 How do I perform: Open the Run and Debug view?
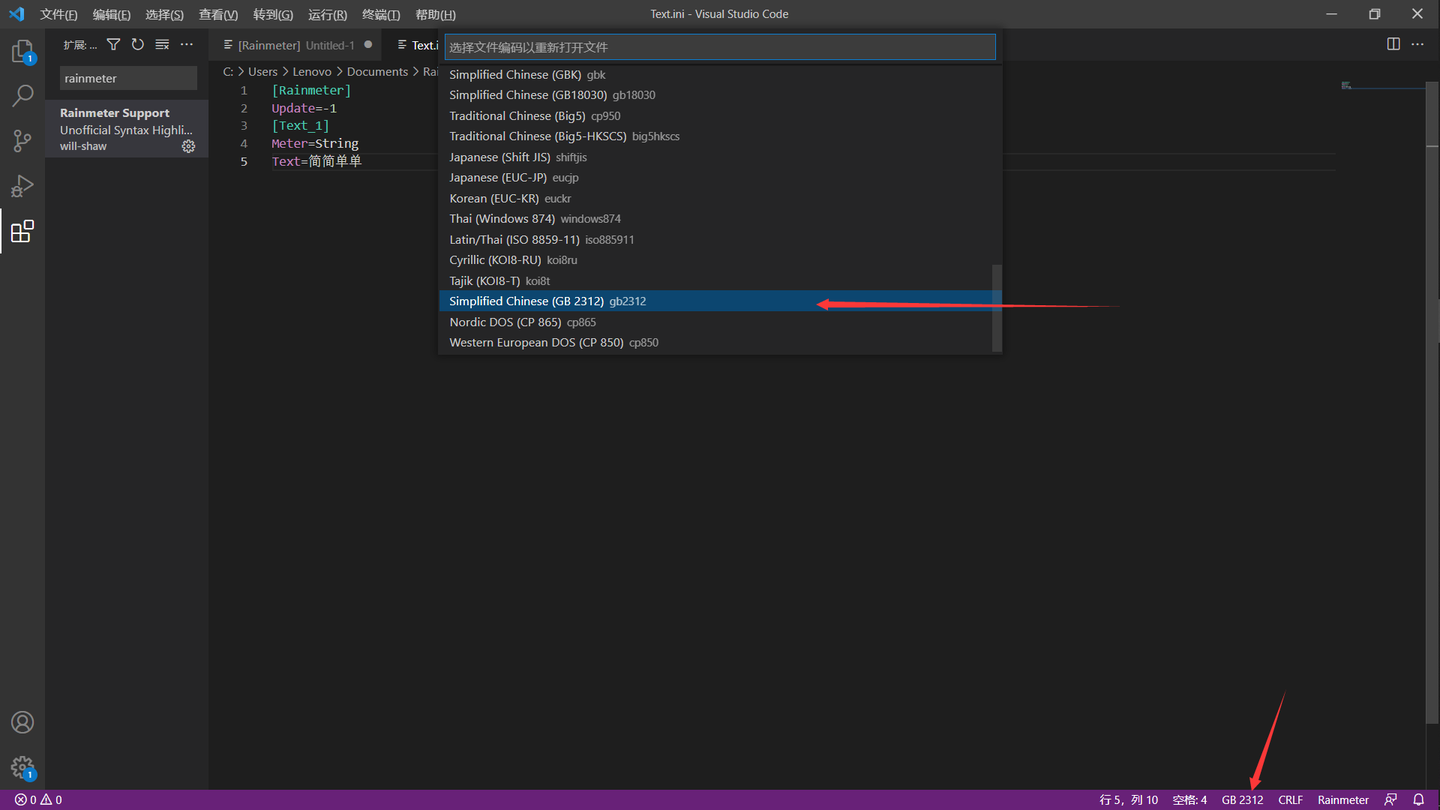[22, 186]
